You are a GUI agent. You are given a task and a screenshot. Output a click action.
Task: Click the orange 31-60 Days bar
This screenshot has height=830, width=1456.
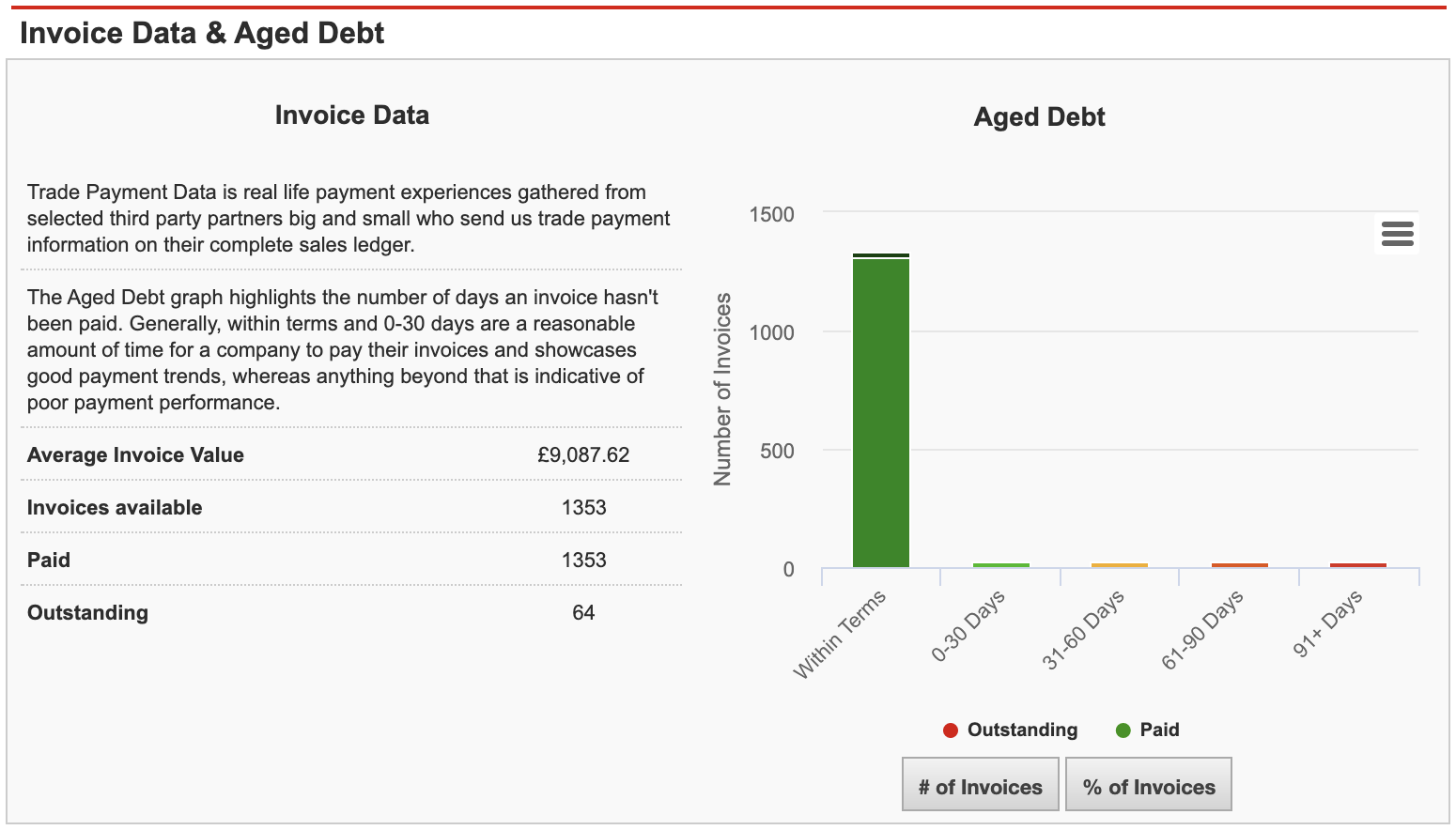point(1119,563)
